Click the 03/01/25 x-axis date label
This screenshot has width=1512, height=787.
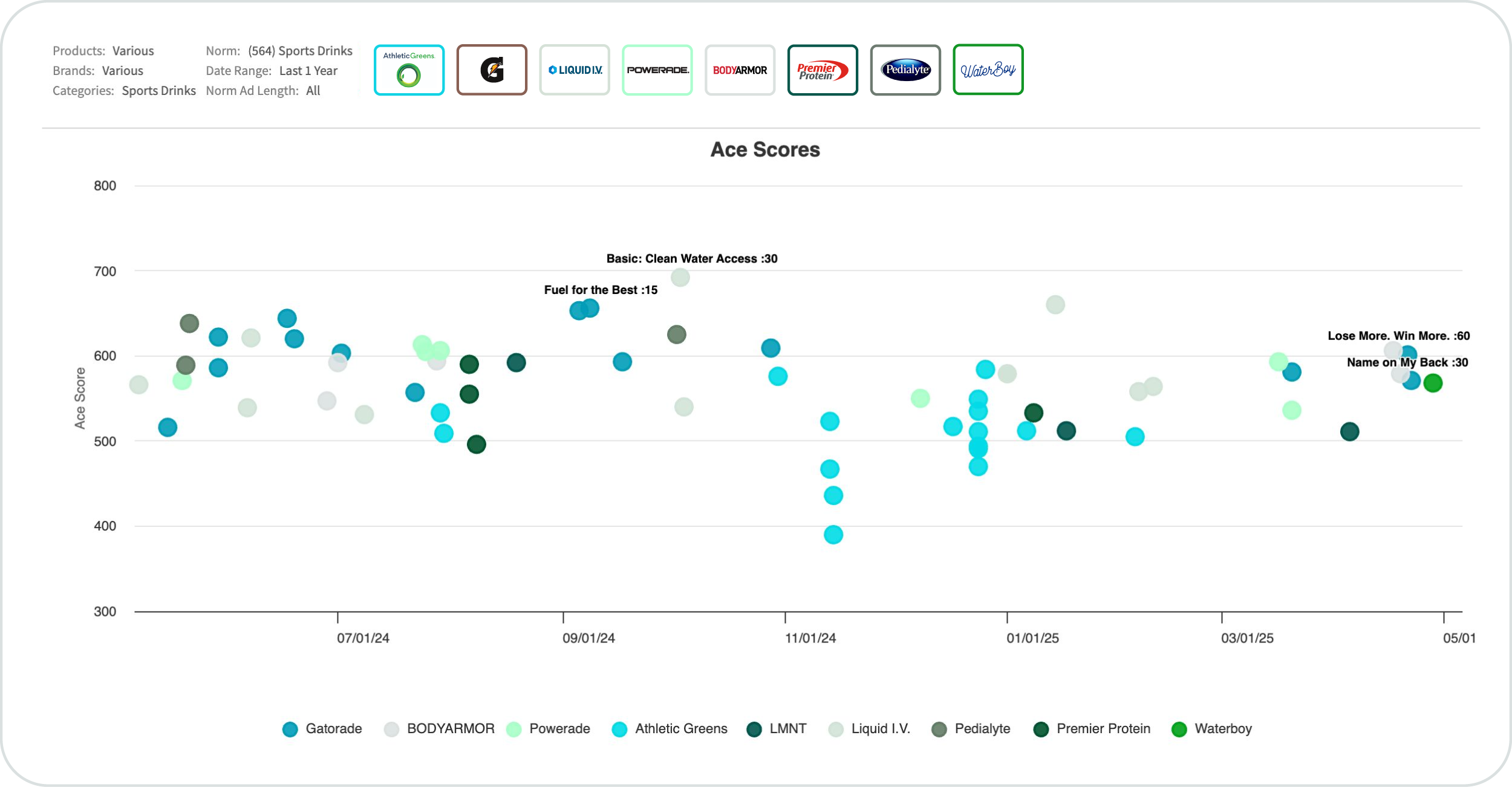pyautogui.click(x=1247, y=638)
